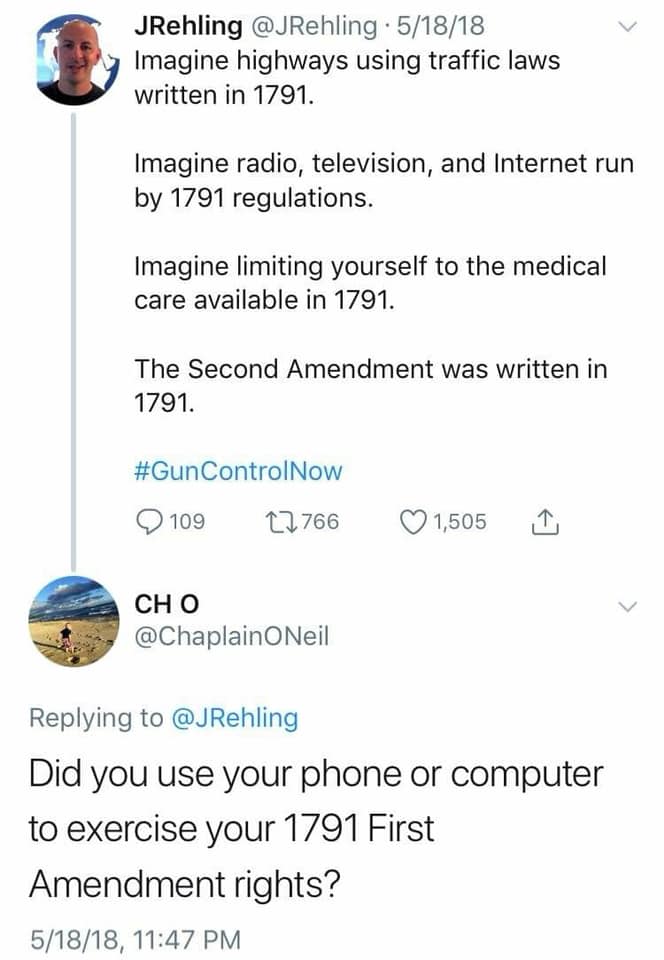The height and width of the screenshot is (960, 664).
Task: Open JRehling's profile avatar
Action: click(75, 62)
